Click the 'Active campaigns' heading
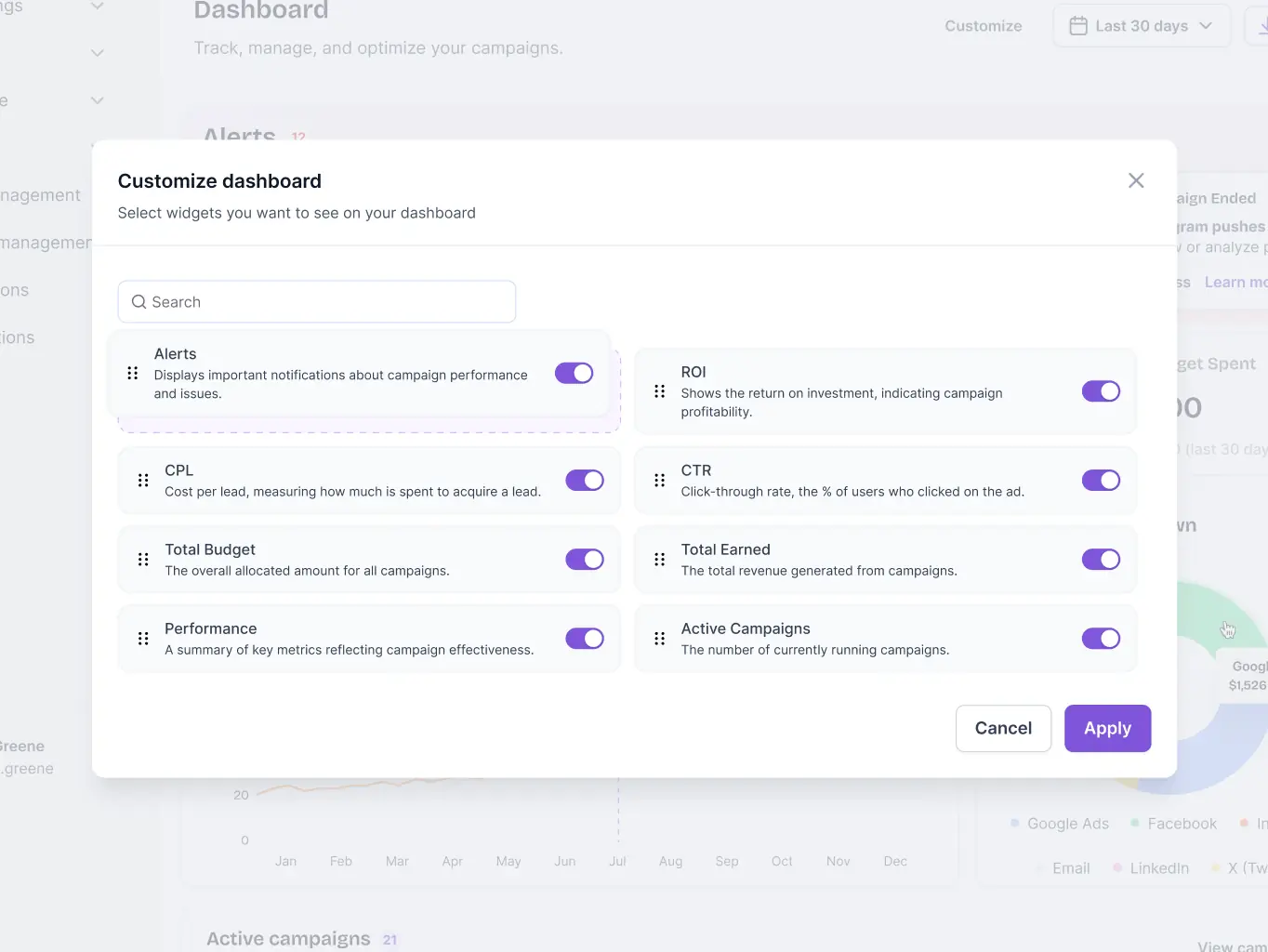Viewport: 1268px width, 952px height. 288,939
